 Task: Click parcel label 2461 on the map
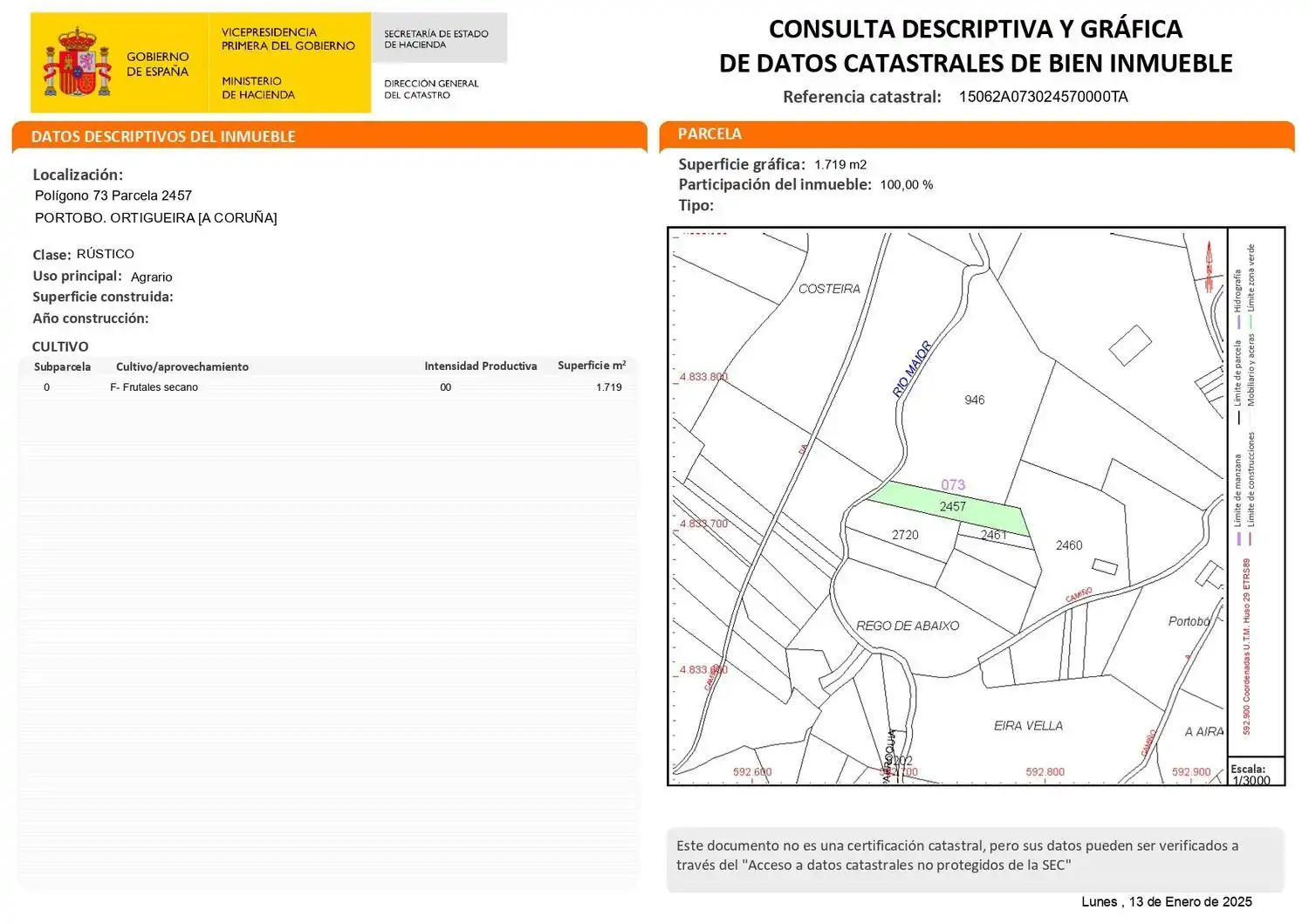point(994,535)
